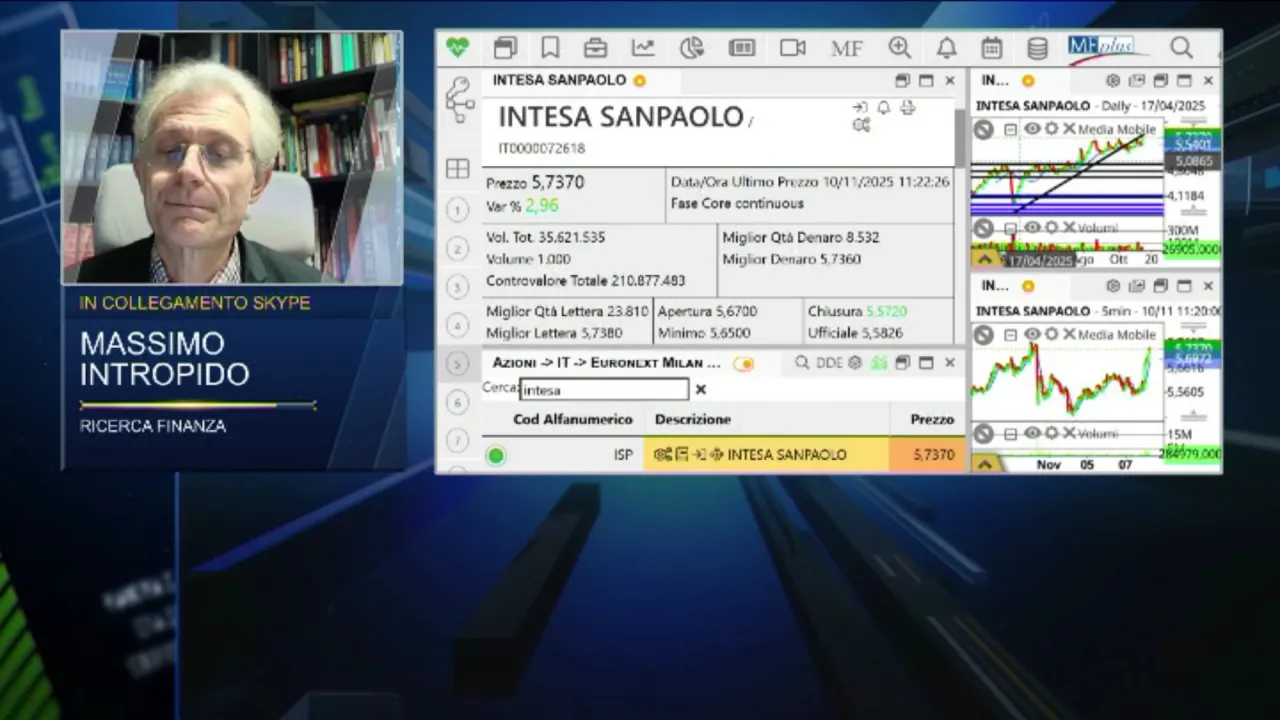Click the magnifier plus zoom icon
Image resolution: width=1280 pixels, height=720 pixels.
tap(900, 47)
